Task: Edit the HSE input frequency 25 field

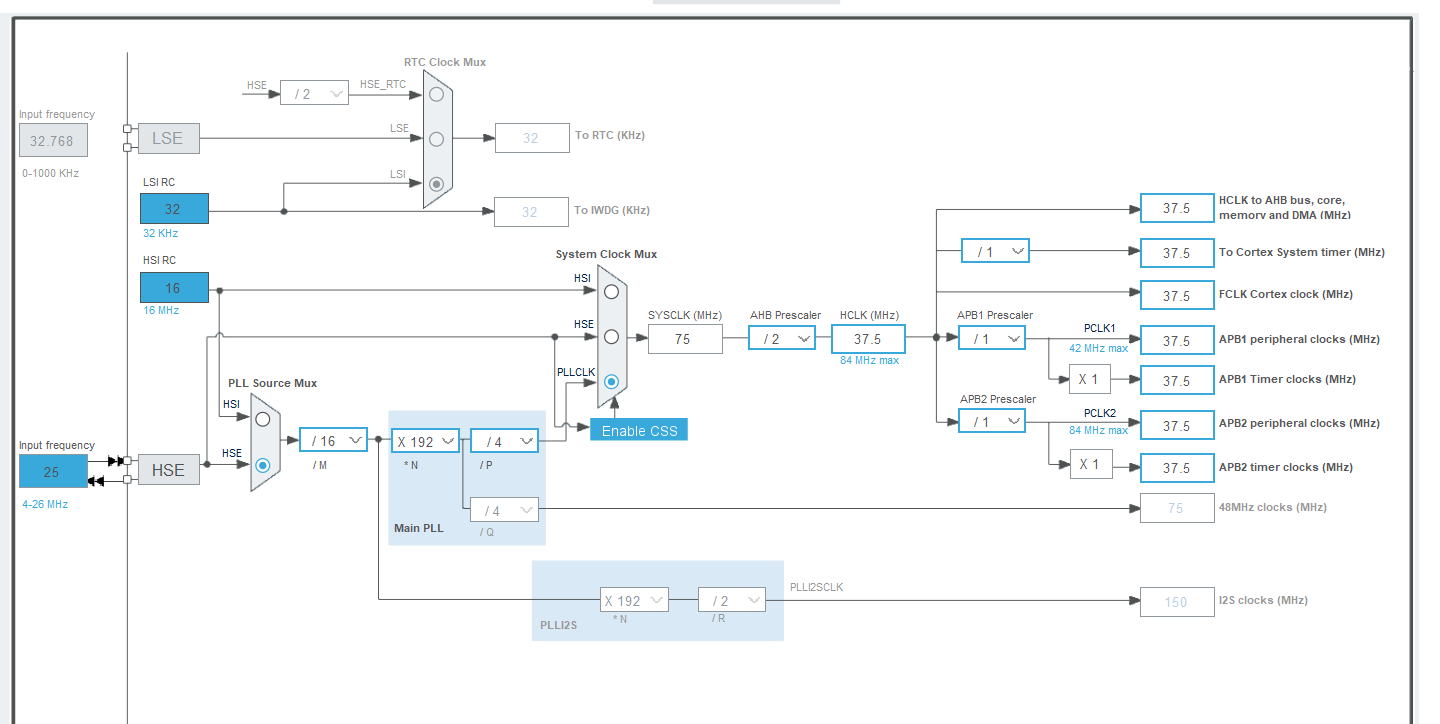Action: point(53,471)
